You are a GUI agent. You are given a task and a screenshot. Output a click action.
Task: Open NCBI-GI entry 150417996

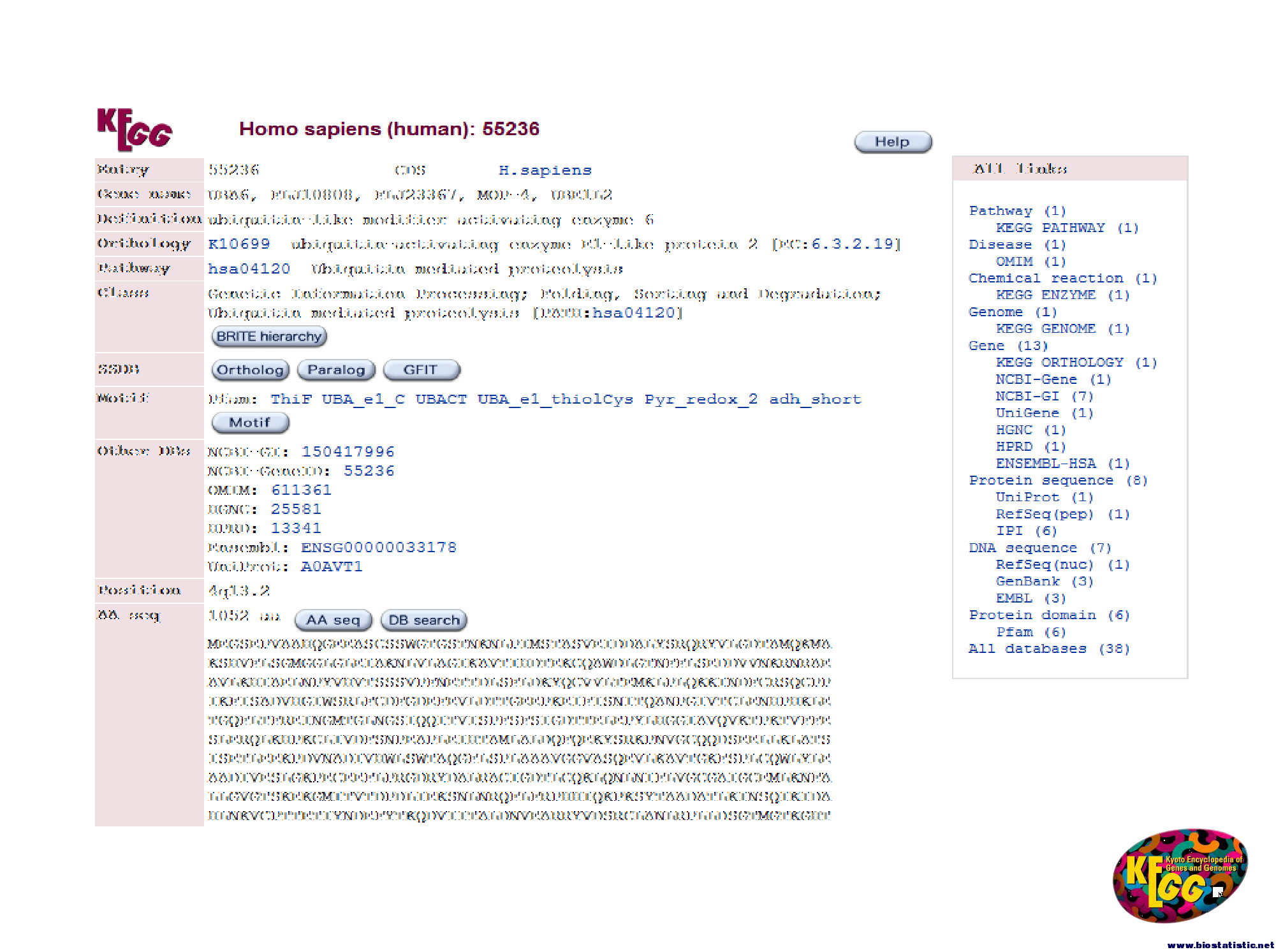point(348,452)
